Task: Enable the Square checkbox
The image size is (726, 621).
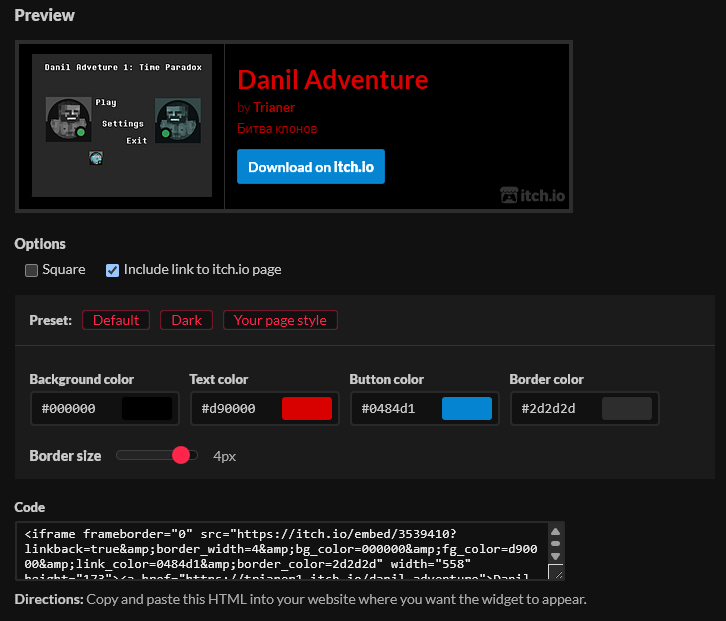Action: 31,270
